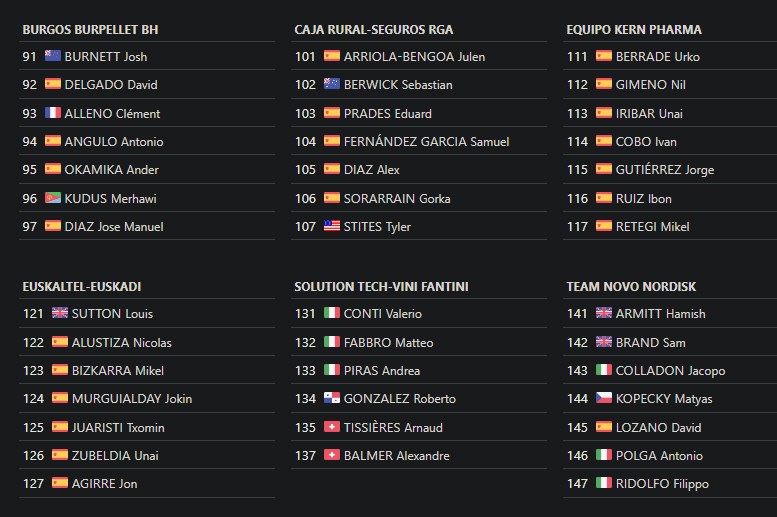
Task: Select rider BALMER Alexandre
Action: pos(396,456)
